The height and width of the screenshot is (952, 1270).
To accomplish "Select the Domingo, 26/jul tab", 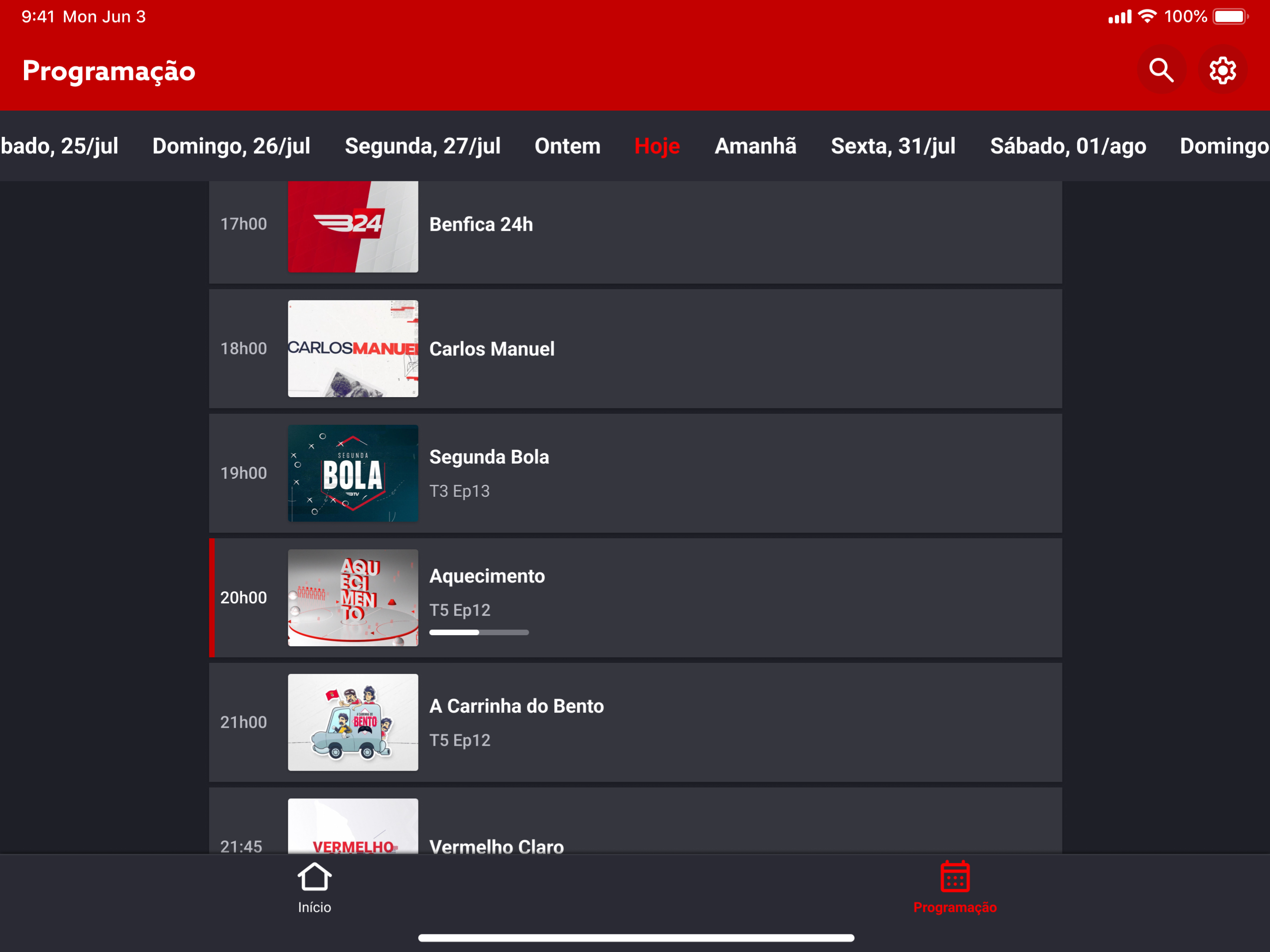I will [231, 146].
